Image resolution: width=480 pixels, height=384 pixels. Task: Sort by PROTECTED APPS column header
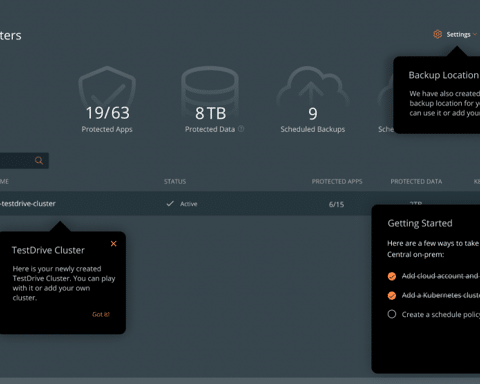337,181
